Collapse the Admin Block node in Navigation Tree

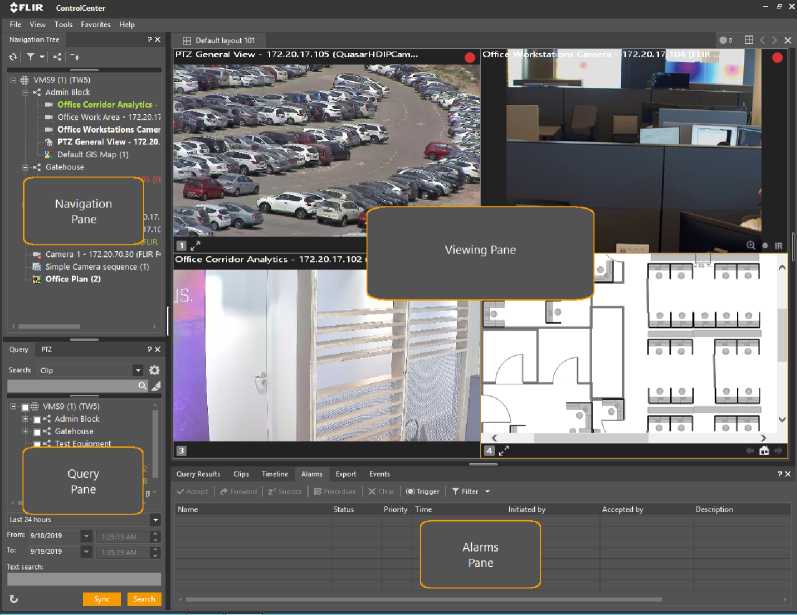coord(24,92)
